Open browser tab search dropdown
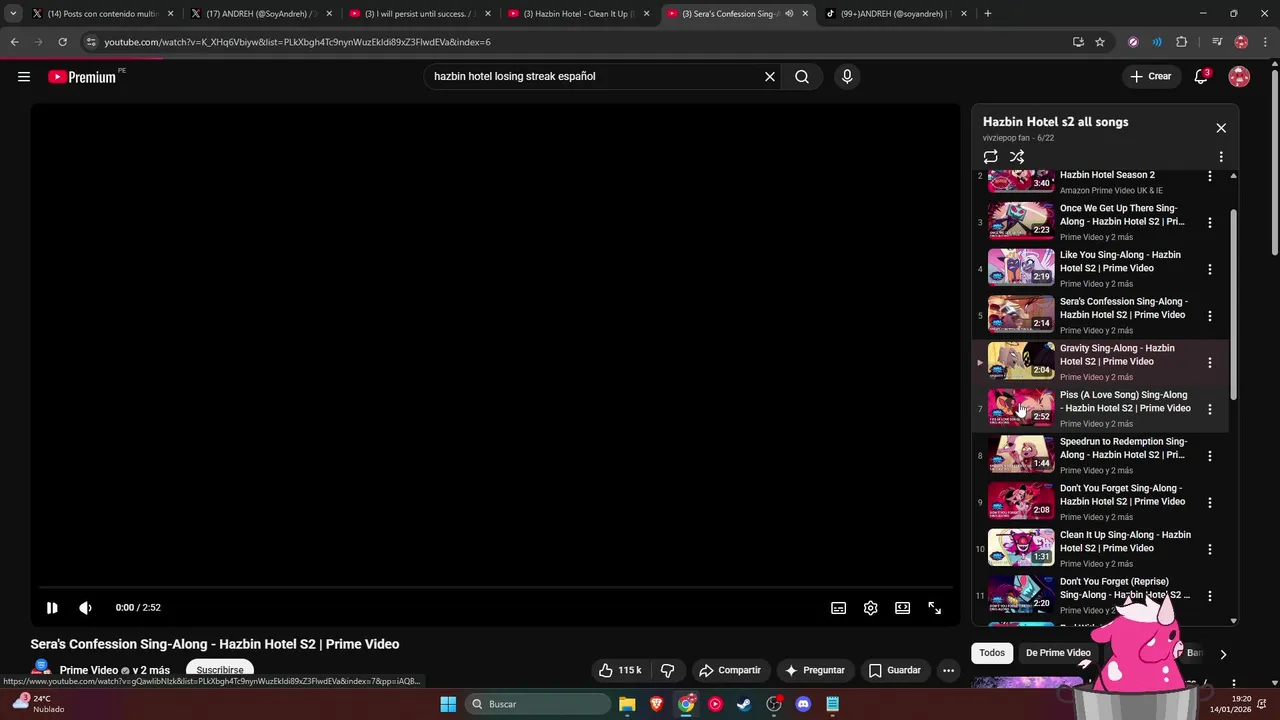Image resolution: width=1280 pixels, height=720 pixels. coord(13,14)
